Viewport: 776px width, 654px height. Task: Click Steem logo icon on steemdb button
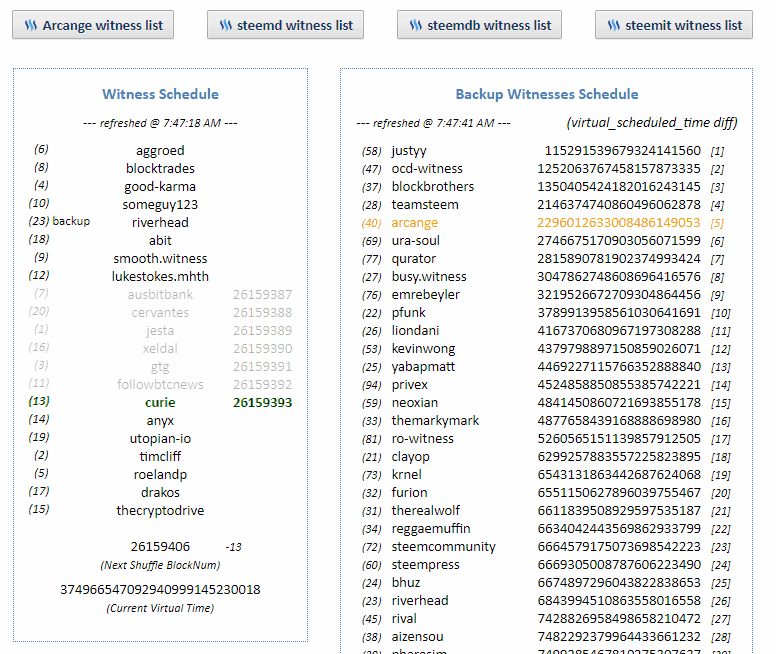[x=416, y=25]
